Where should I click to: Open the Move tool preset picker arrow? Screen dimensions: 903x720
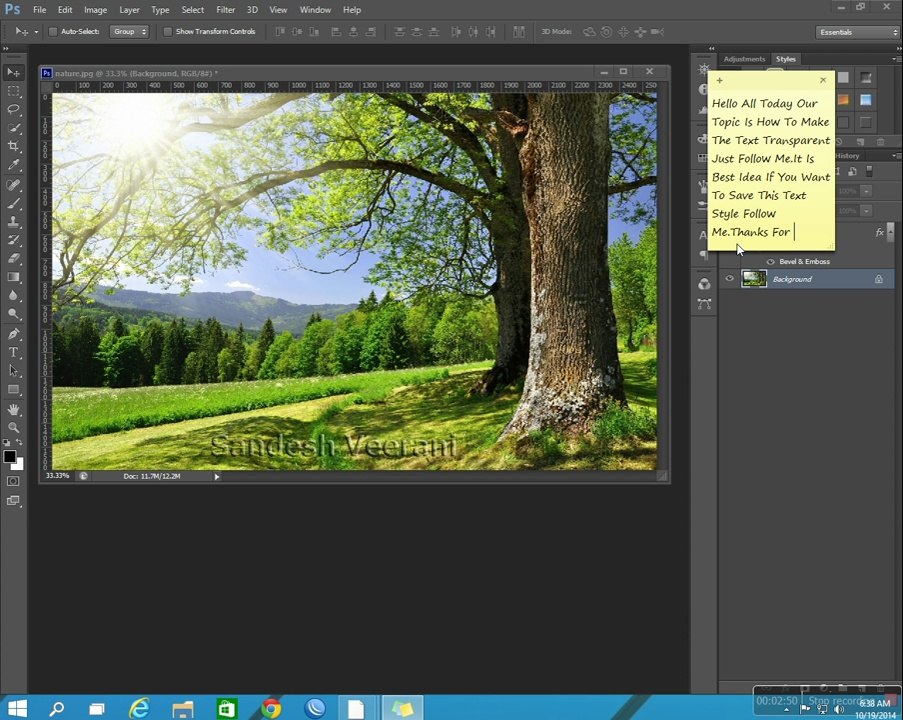[x=36, y=32]
